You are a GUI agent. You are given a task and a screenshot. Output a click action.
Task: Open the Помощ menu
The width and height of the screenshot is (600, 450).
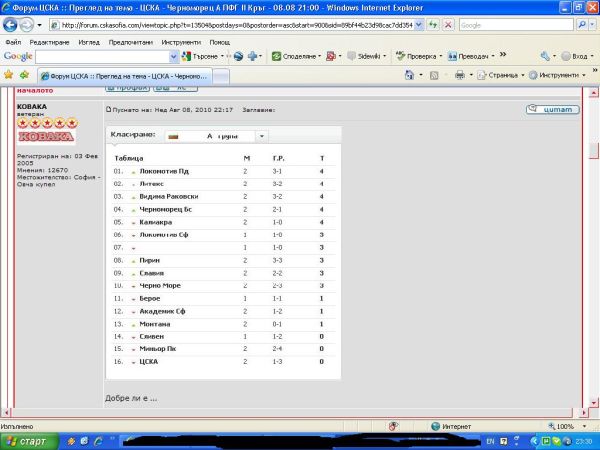coord(220,42)
